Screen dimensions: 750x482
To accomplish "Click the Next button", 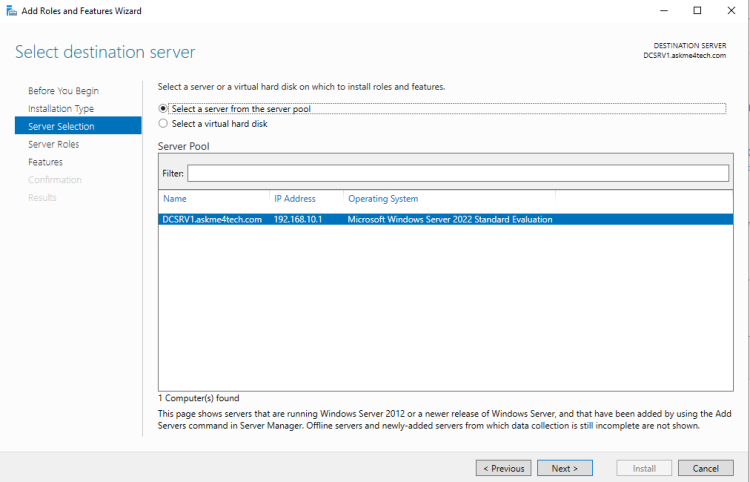I will coord(564,468).
